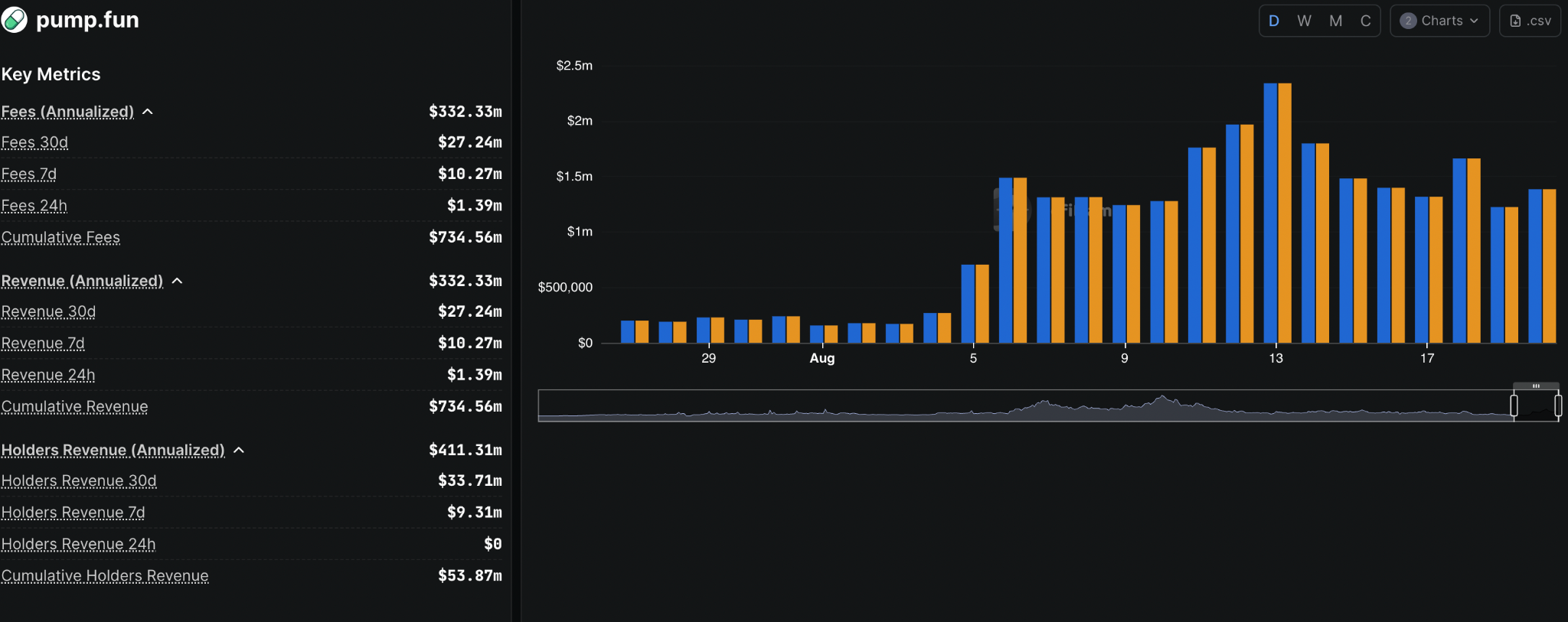1568x622 pixels.
Task: Click the Cumulative Revenue label
Action: (74, 406)
